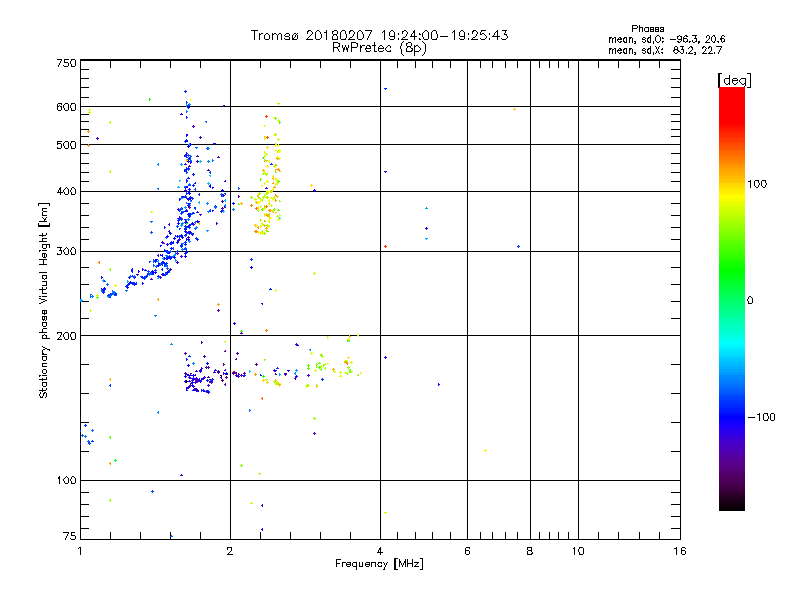Click the colorbar tick label '0'
The width and height of the screenshot is (800, 600).
click(750, 301)
